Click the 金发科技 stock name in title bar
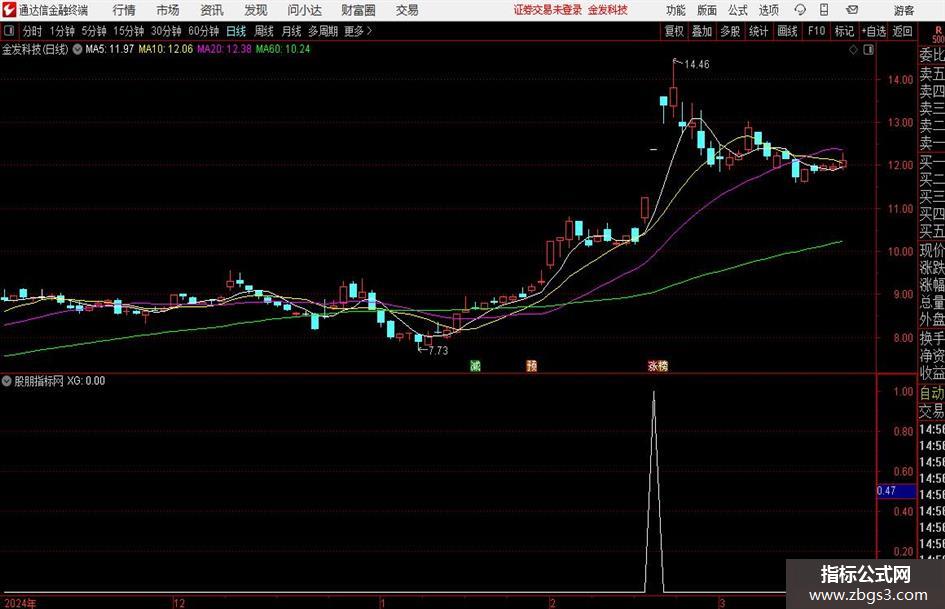 tap(608, 10)
